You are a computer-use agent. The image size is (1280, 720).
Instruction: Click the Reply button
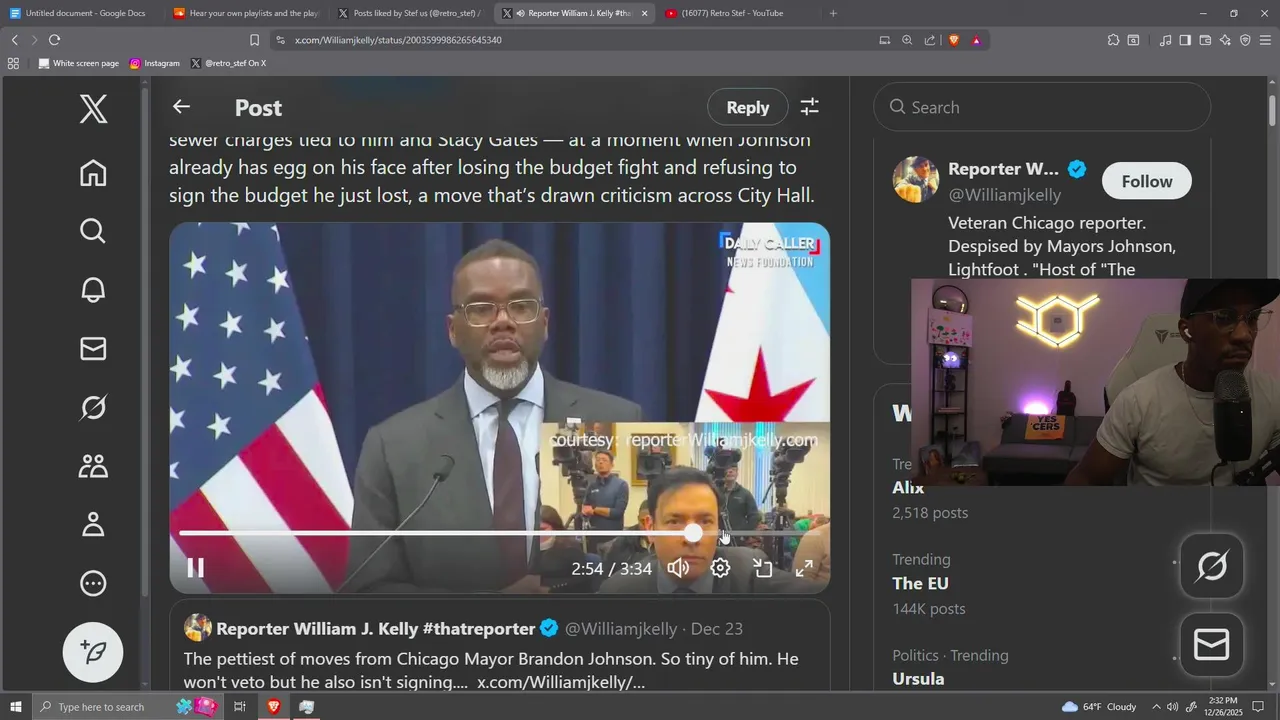coord(748,107)
